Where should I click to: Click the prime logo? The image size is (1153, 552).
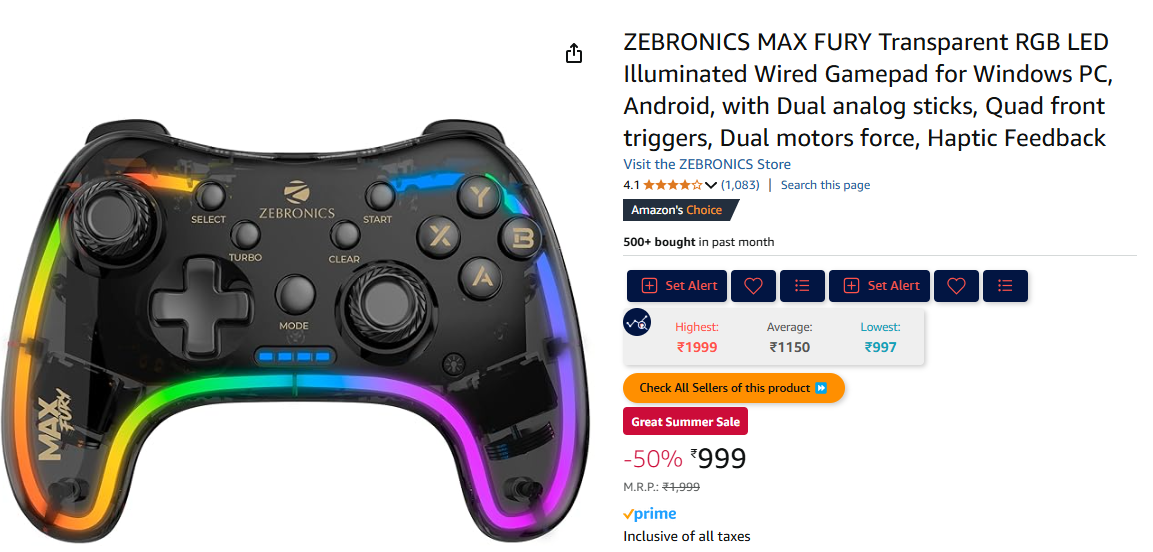[x=650, y=514]
